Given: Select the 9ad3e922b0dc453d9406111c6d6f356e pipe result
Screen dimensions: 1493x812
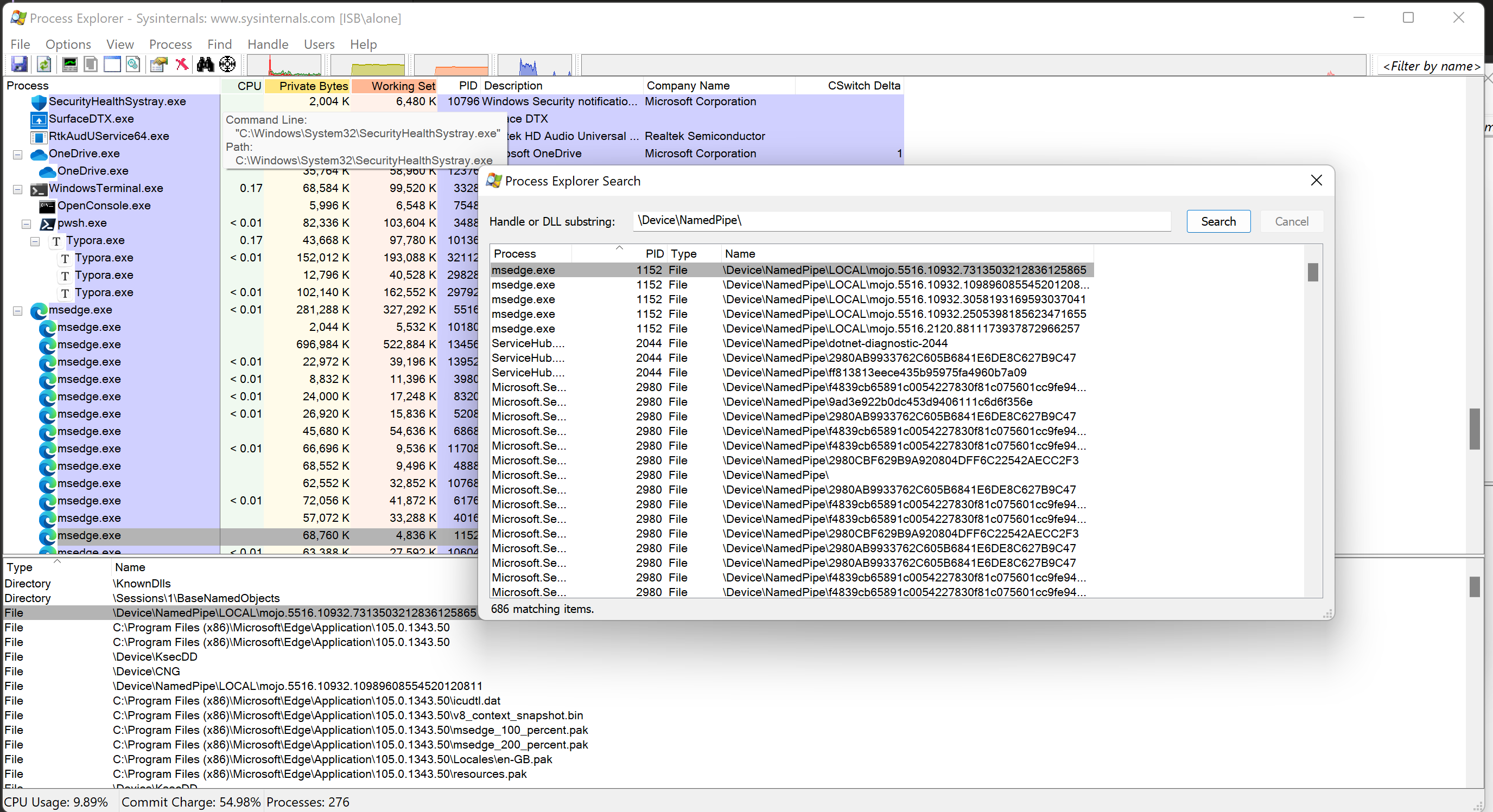Looking at the screenshot, I should [792, 402].
